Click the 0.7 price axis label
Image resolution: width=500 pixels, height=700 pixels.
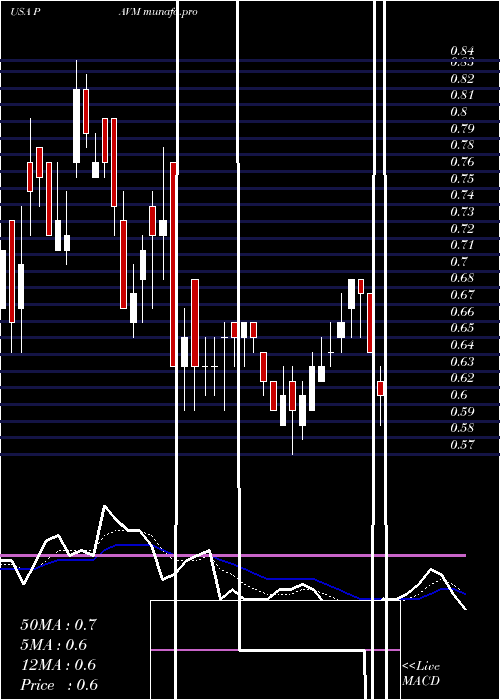(458, 262)
